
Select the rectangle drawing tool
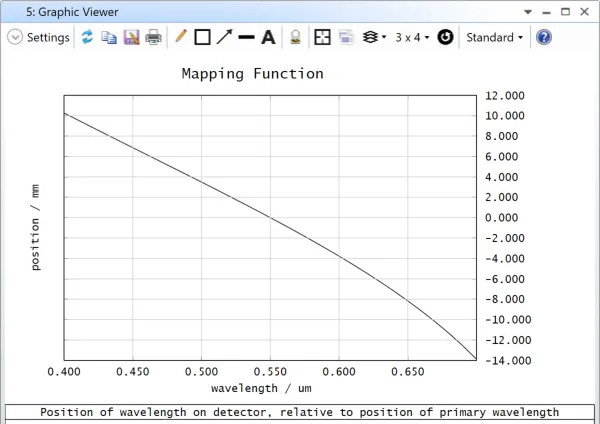coord(202,37)
